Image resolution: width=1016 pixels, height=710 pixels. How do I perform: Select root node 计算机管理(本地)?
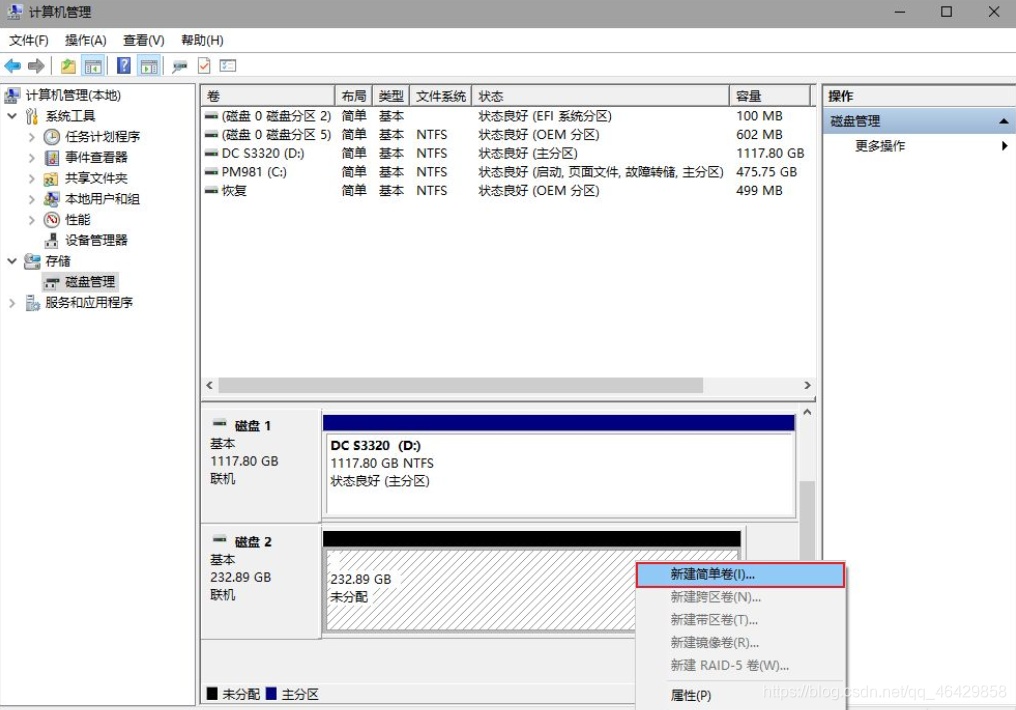[73, 95]
